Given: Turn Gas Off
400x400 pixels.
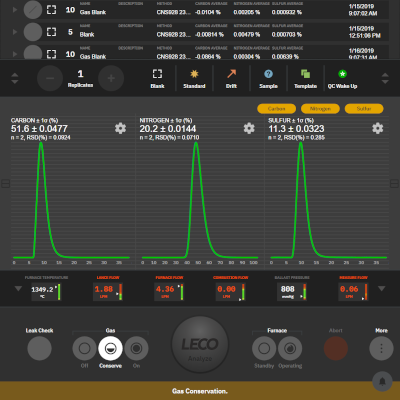Looking at the screenshot, I should 84,348.
